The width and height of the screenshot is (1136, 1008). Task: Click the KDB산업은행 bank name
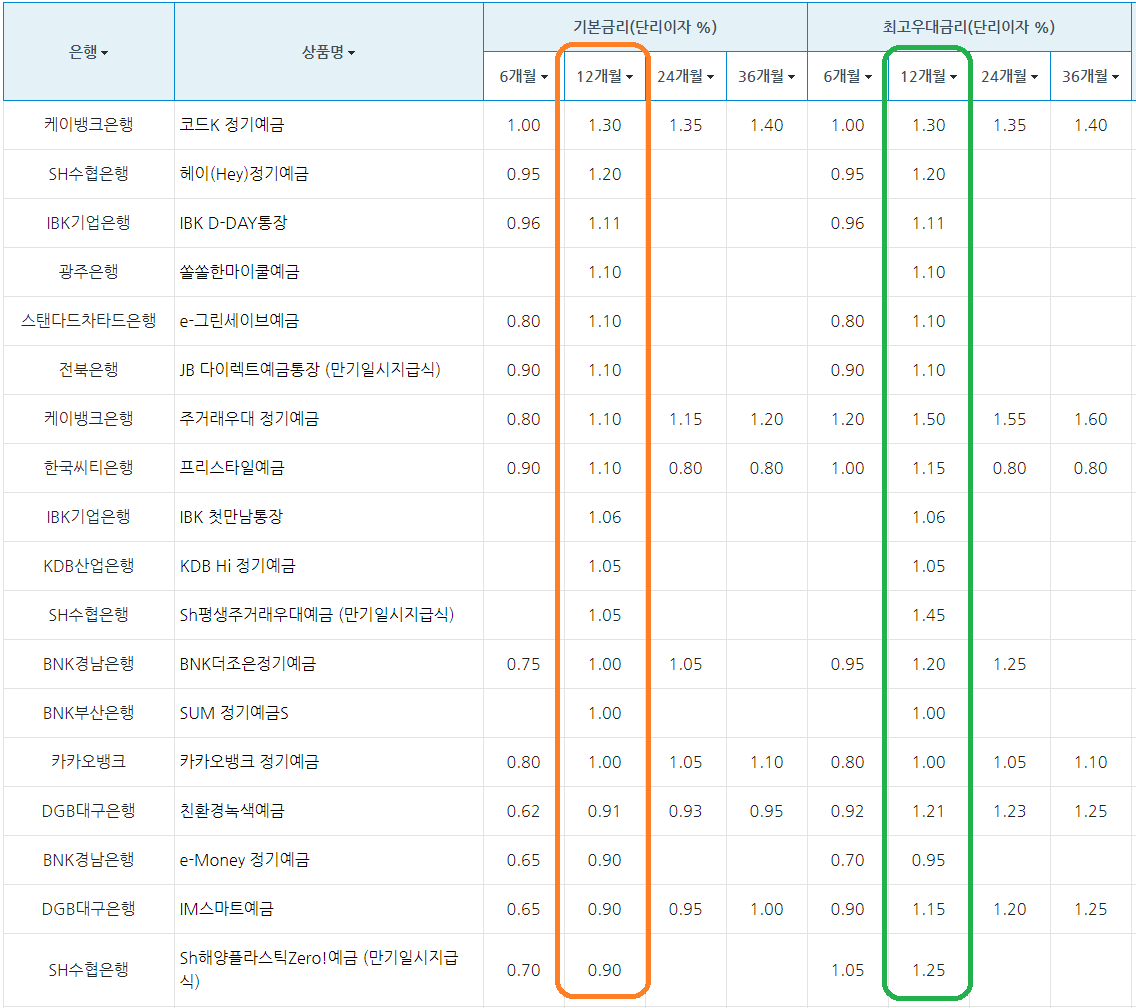88,566
